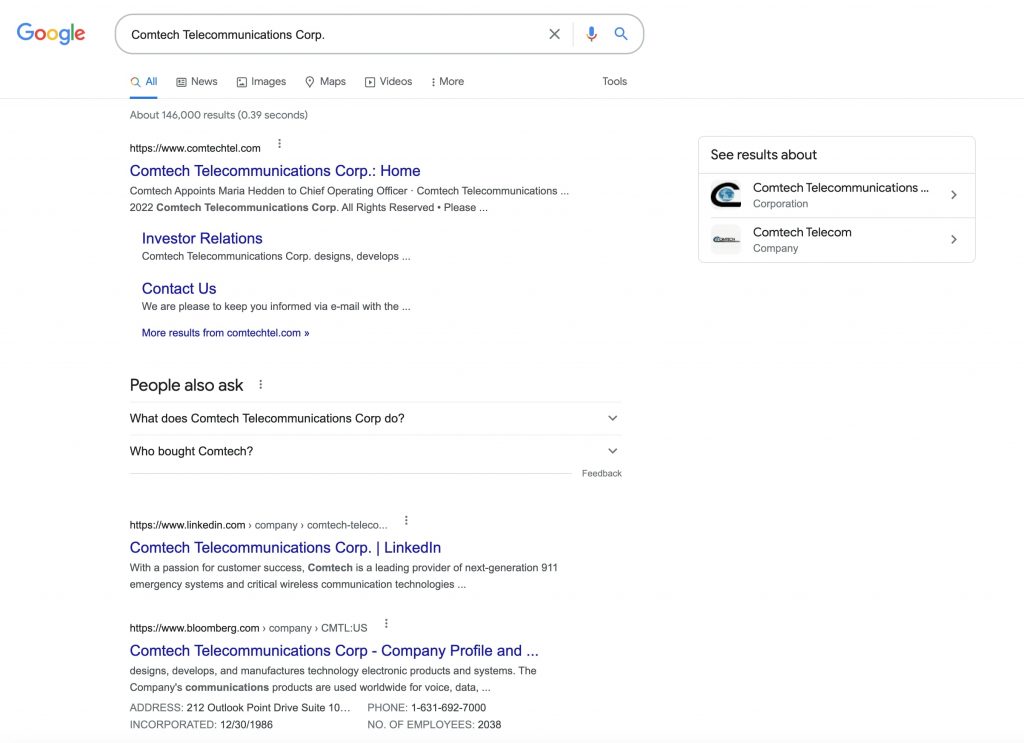Open 'Comtech Telecommunications Corp.: Home' result

point(275,171)
